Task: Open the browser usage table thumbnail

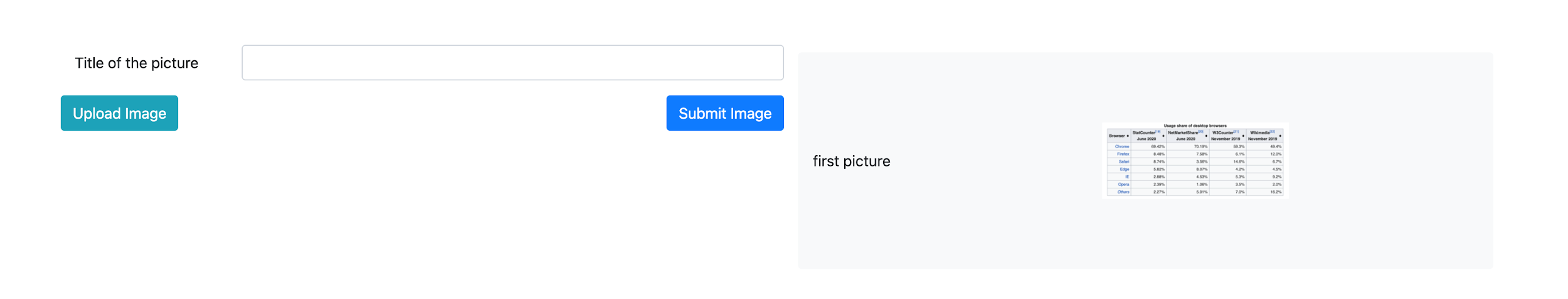Action: tap(1195, 160)
